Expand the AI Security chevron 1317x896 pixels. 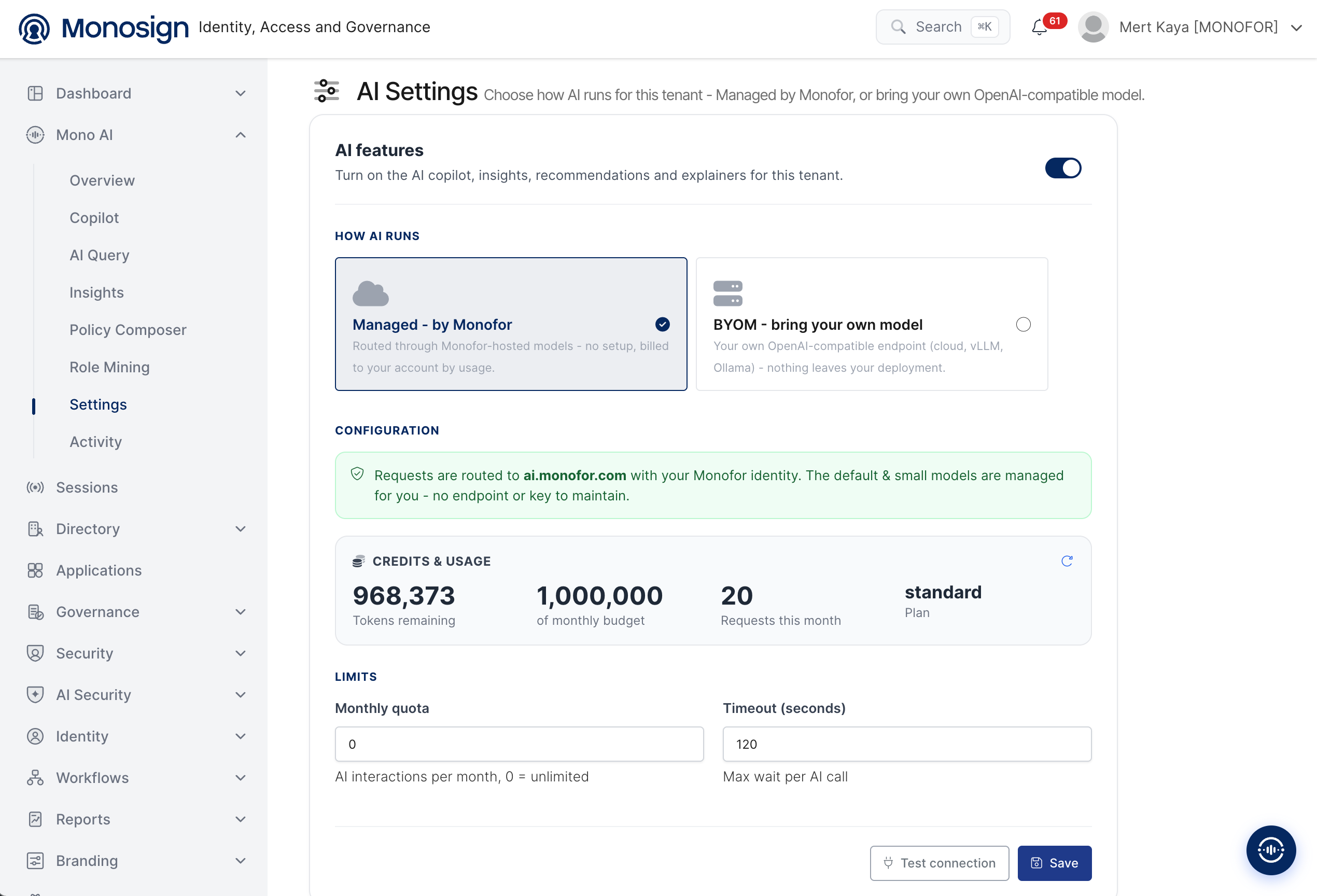(241, 695)
